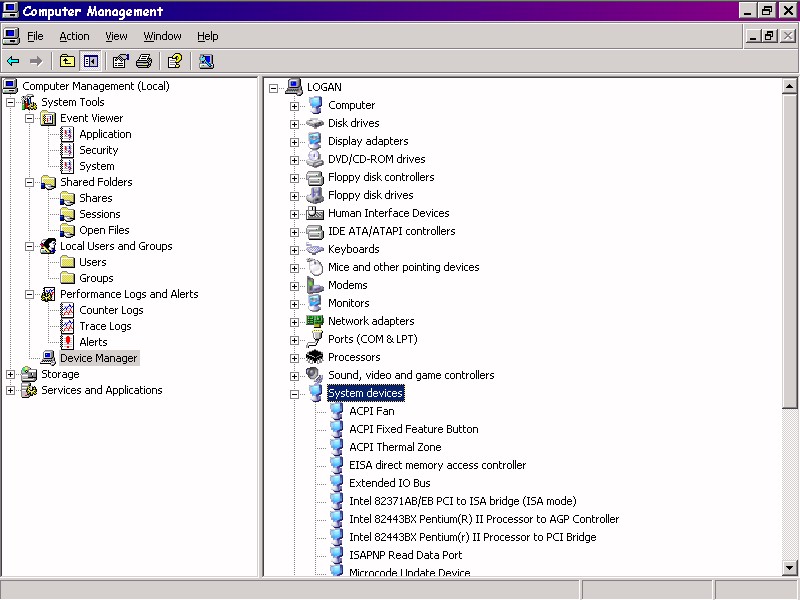
Task: Select Groups under Local Users and Groups
Action: tap(96, 278)
